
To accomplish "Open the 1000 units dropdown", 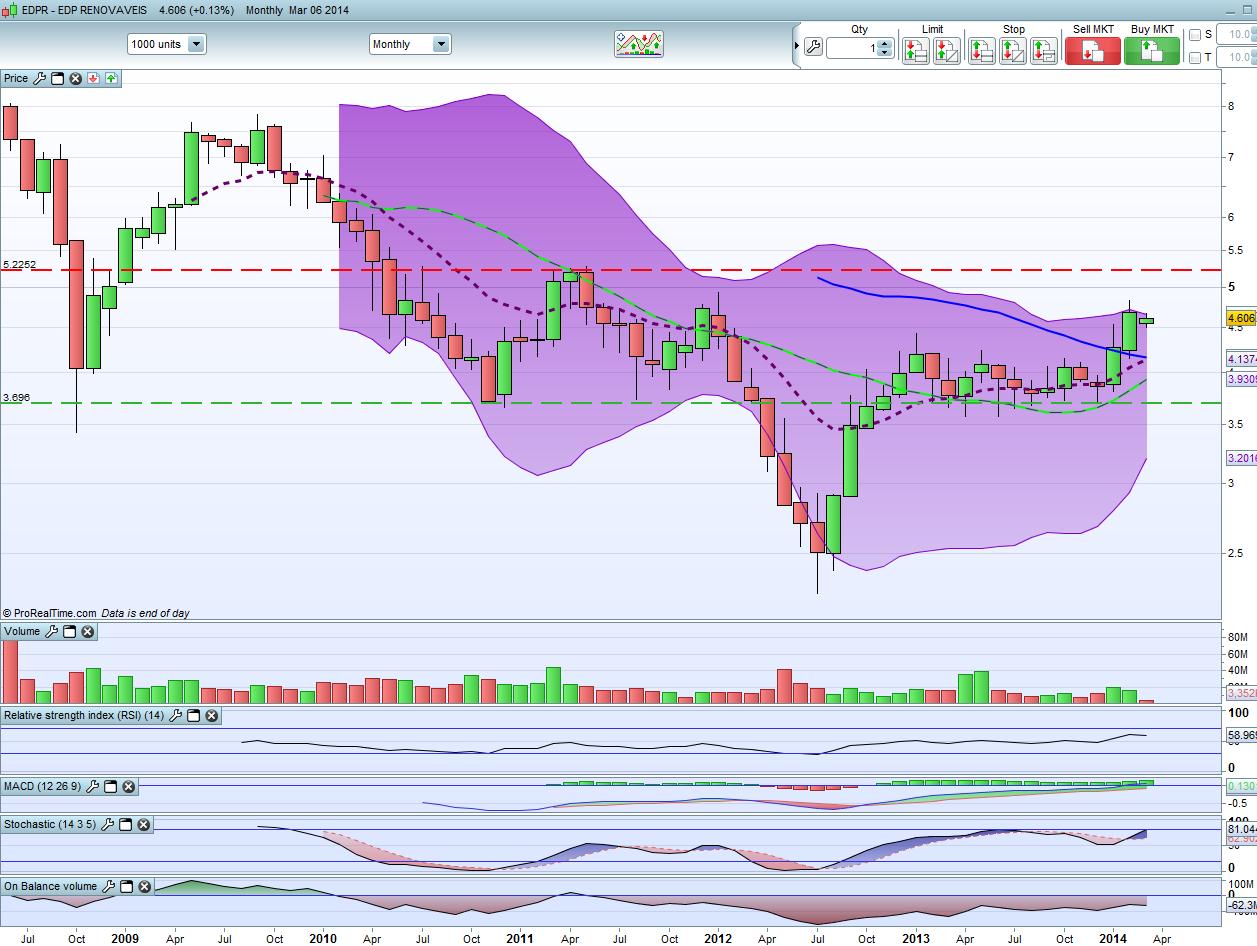I will coord(167,44).
